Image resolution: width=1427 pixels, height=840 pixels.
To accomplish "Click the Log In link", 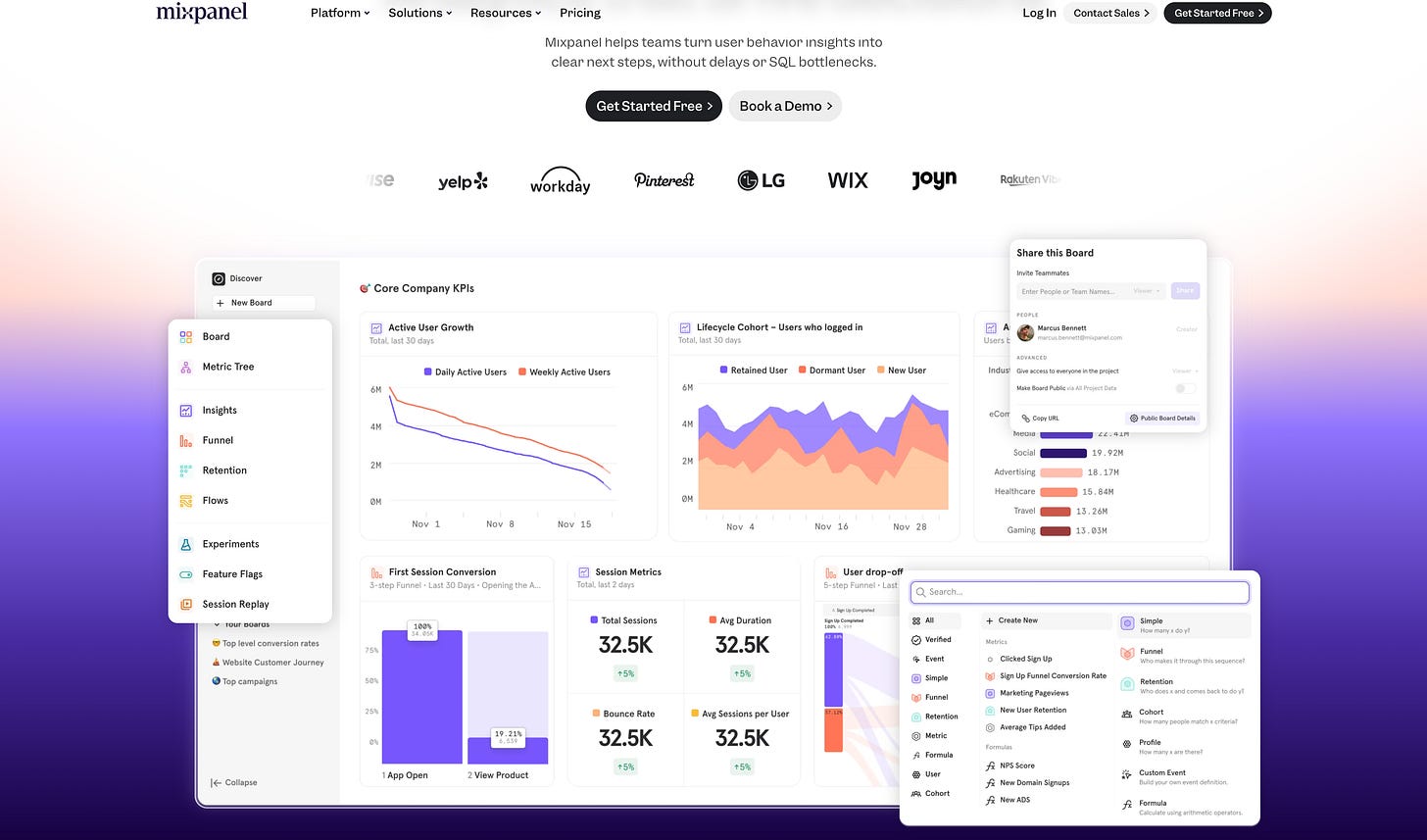I will (1039, 13).
